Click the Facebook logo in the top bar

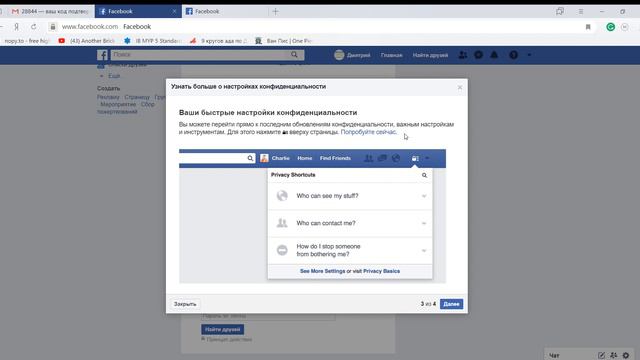(x=102, y=55)
